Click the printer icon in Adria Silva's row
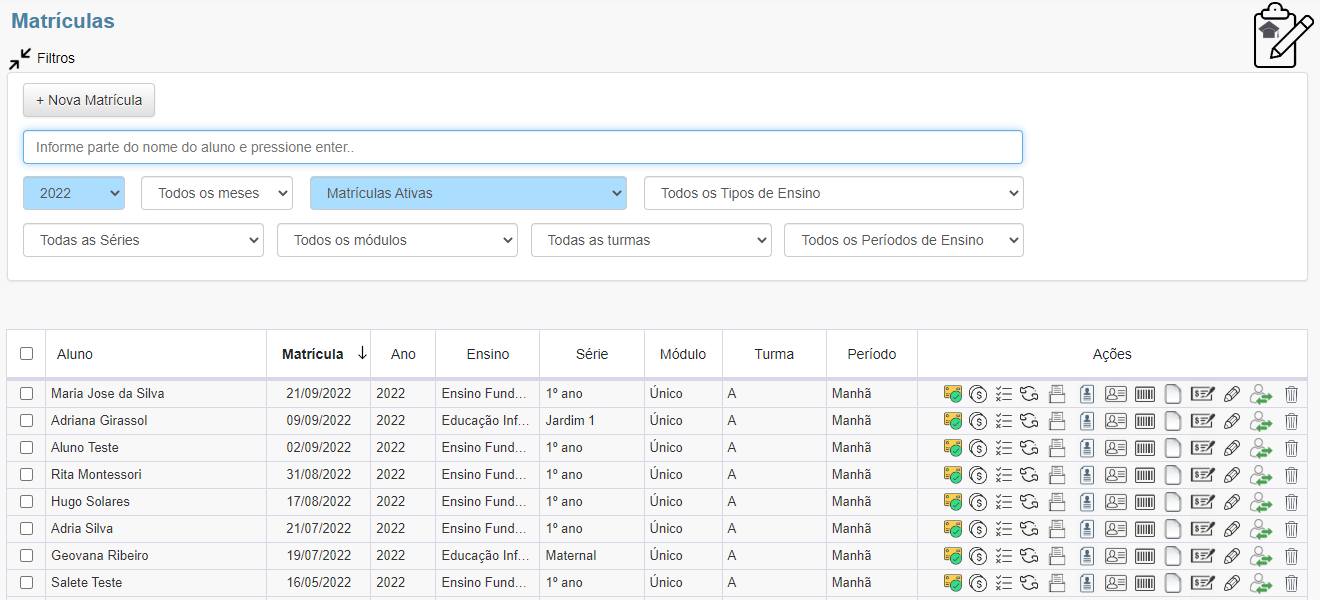 click(1057, 529)
